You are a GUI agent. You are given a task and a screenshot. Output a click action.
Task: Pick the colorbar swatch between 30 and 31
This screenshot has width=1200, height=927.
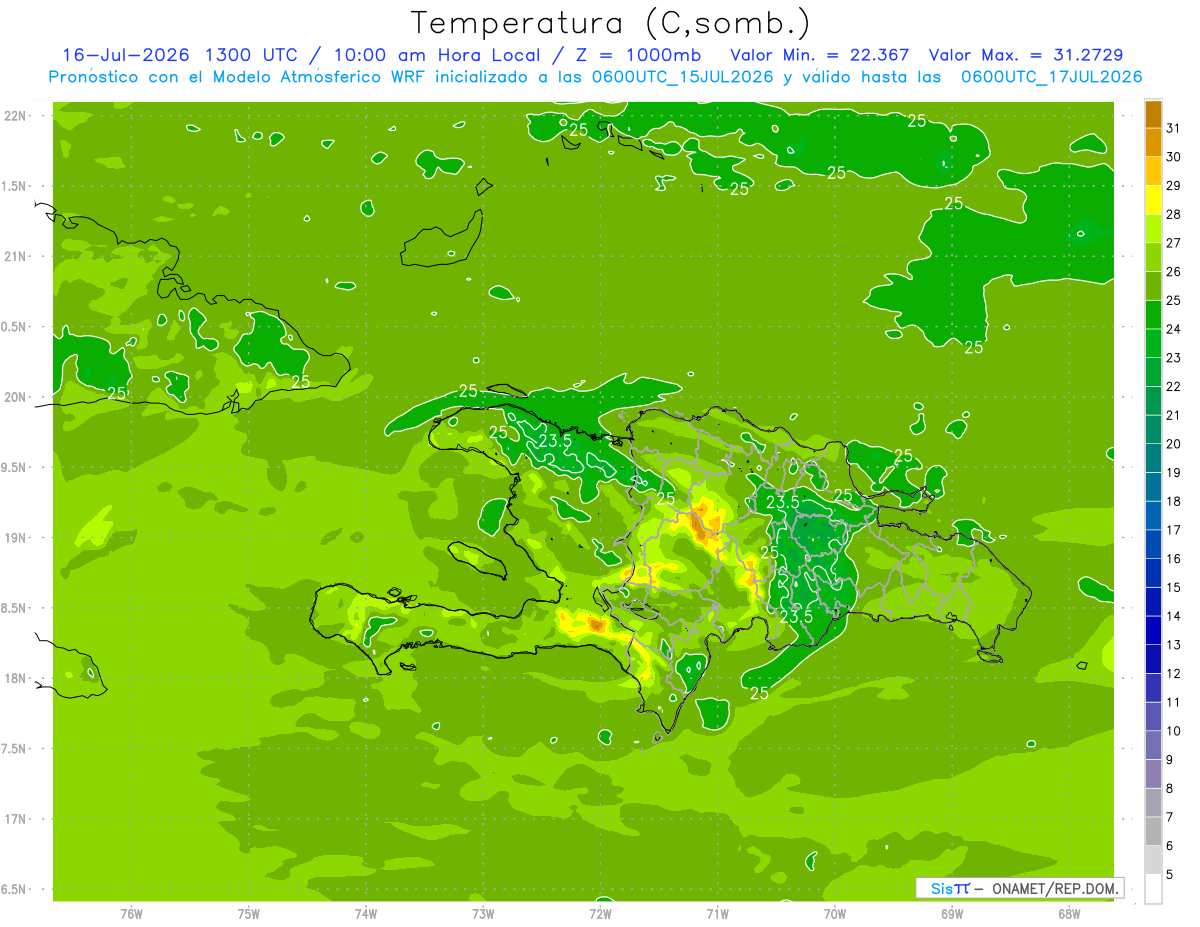click(x=1153, y=142)
